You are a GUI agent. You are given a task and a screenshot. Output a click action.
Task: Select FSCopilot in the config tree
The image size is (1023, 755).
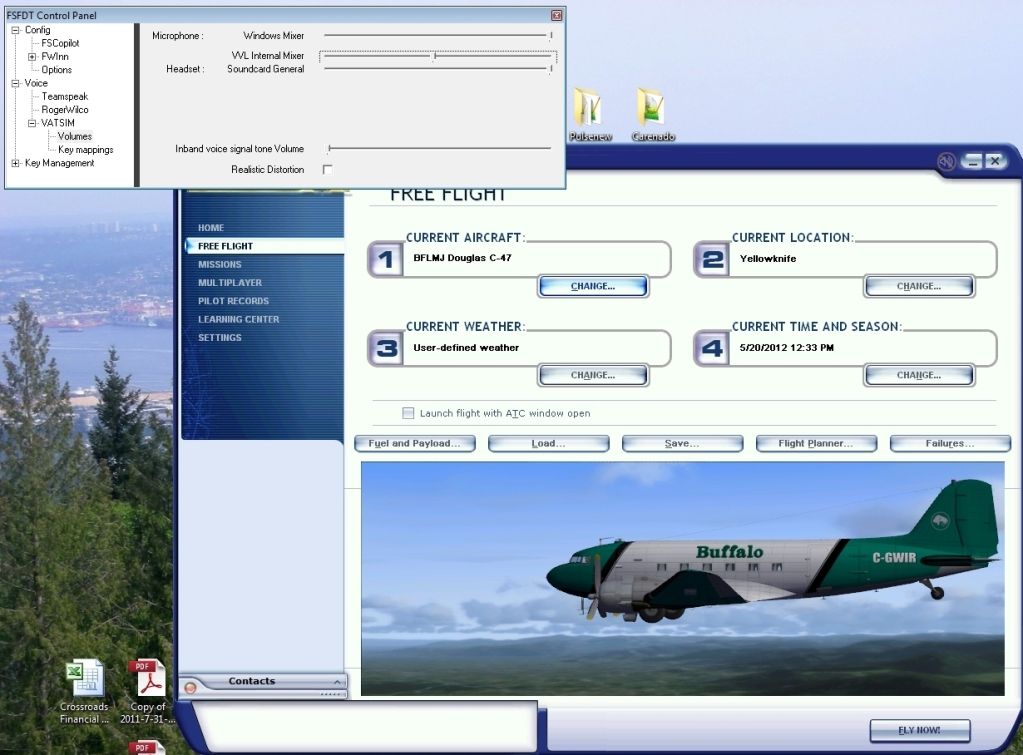tap(60, 43)
